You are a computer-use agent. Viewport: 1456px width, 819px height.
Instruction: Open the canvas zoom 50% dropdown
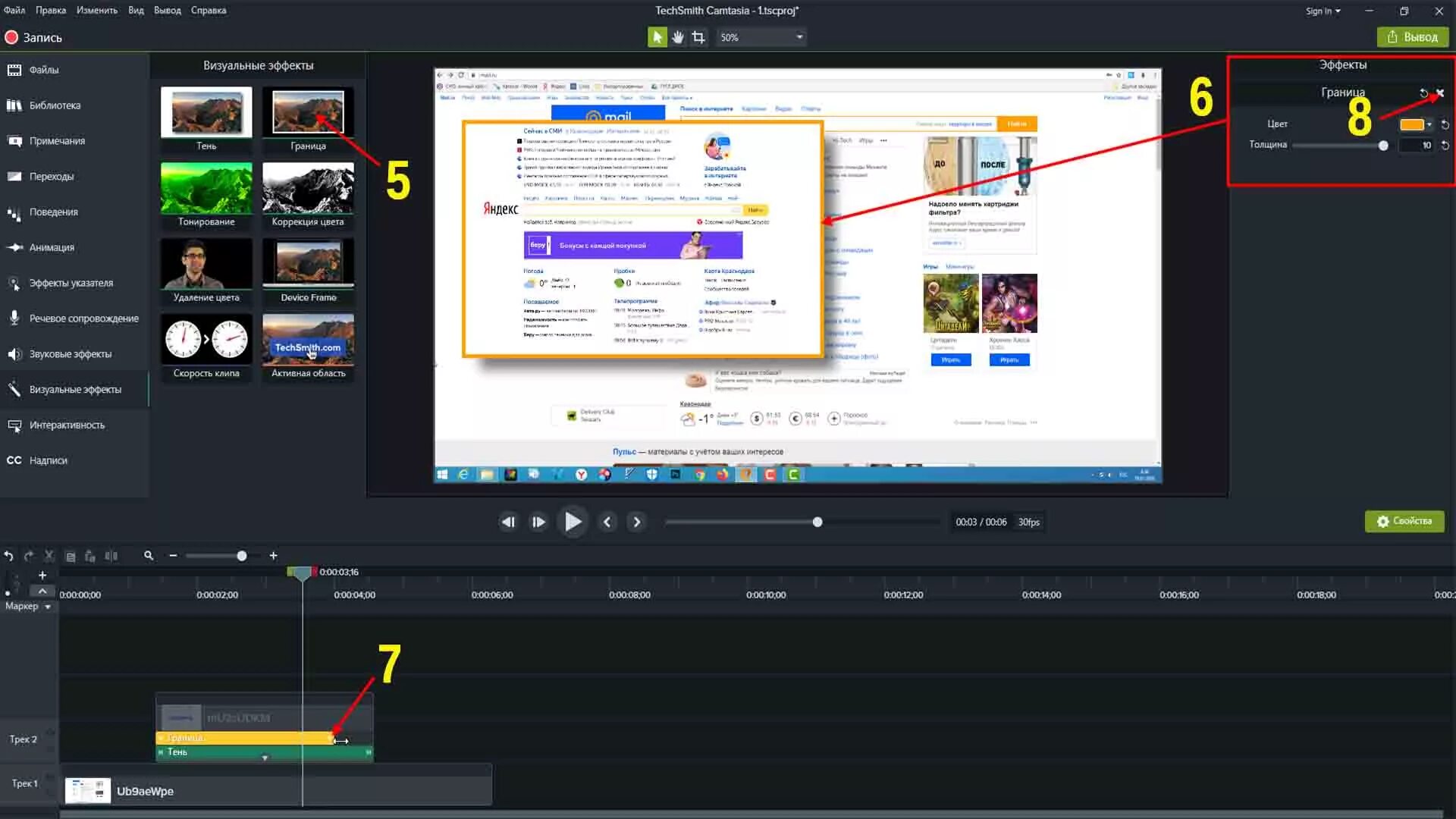(x=799, y=37)
